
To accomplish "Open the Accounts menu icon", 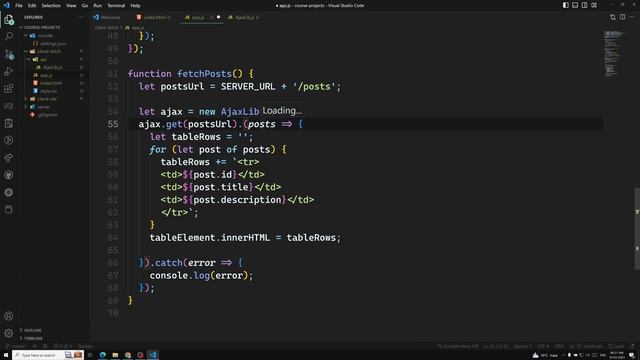I will [x=9, y=316].
